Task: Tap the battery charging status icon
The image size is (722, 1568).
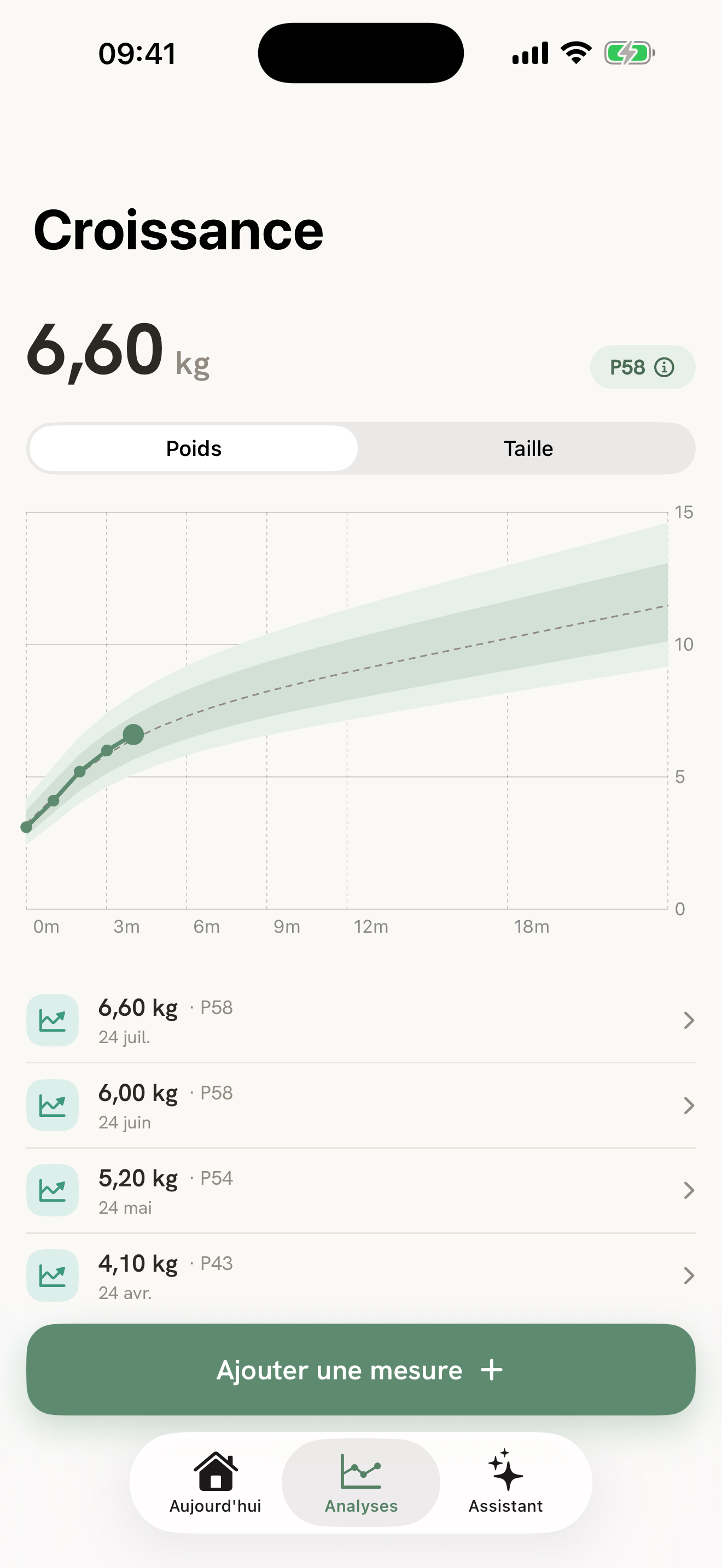Action: (630, 53)
